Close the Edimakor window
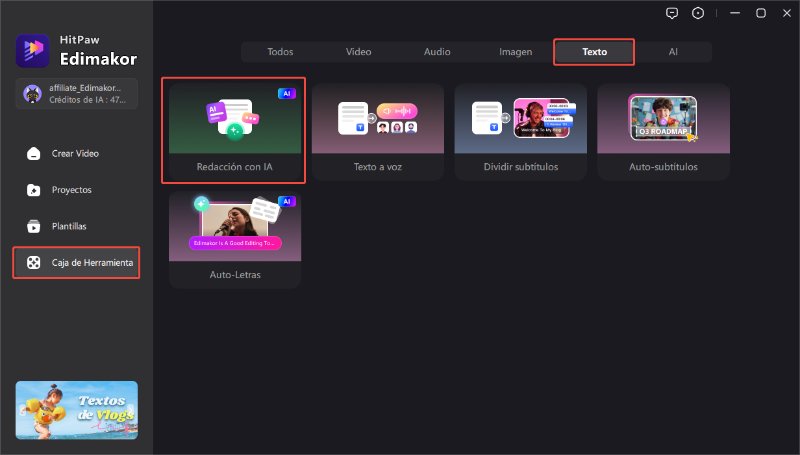 point(787,13)
